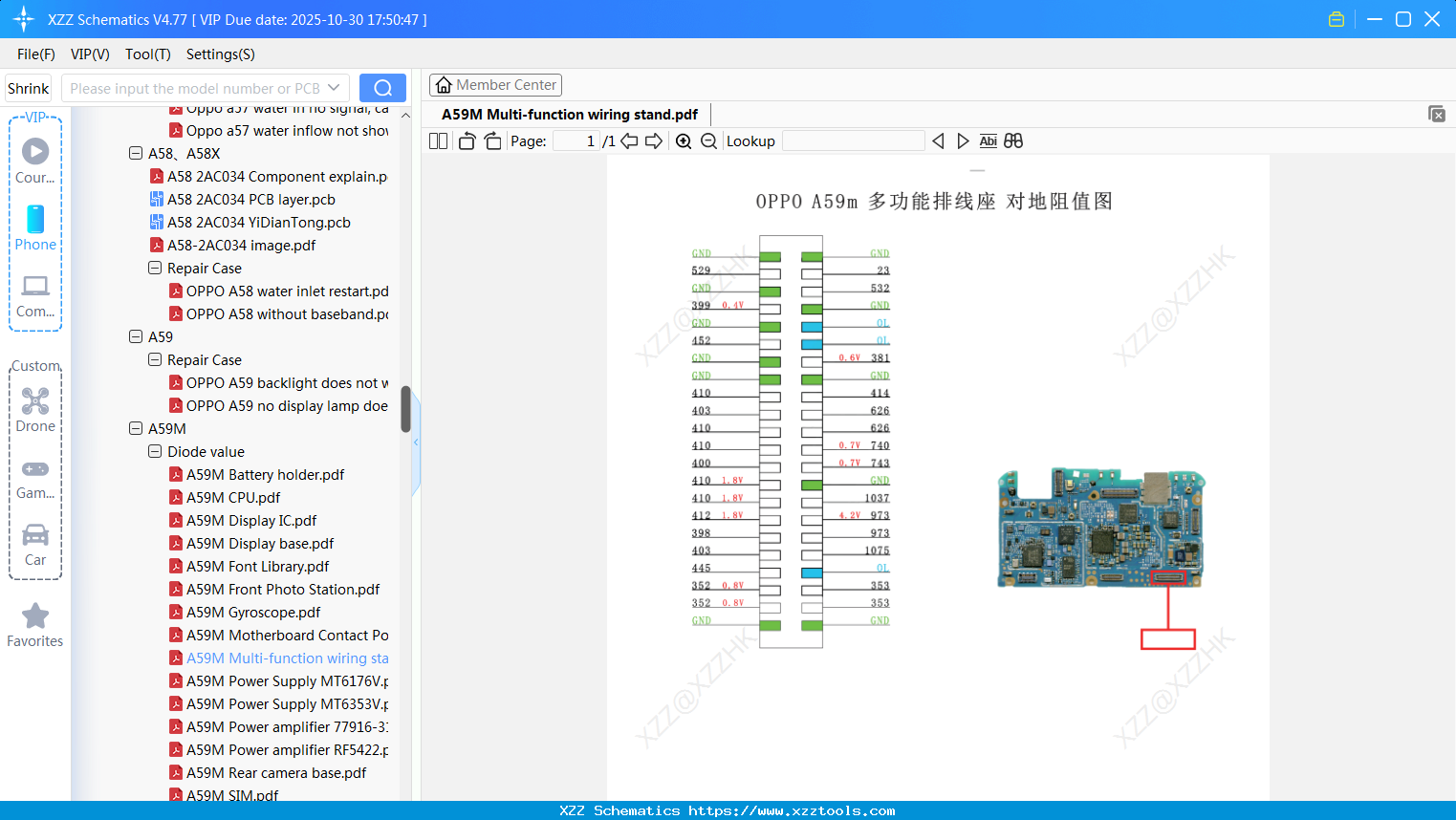Open A59M Power Supply MT6353V file
1456x820 pixels.
pos(288,703)
